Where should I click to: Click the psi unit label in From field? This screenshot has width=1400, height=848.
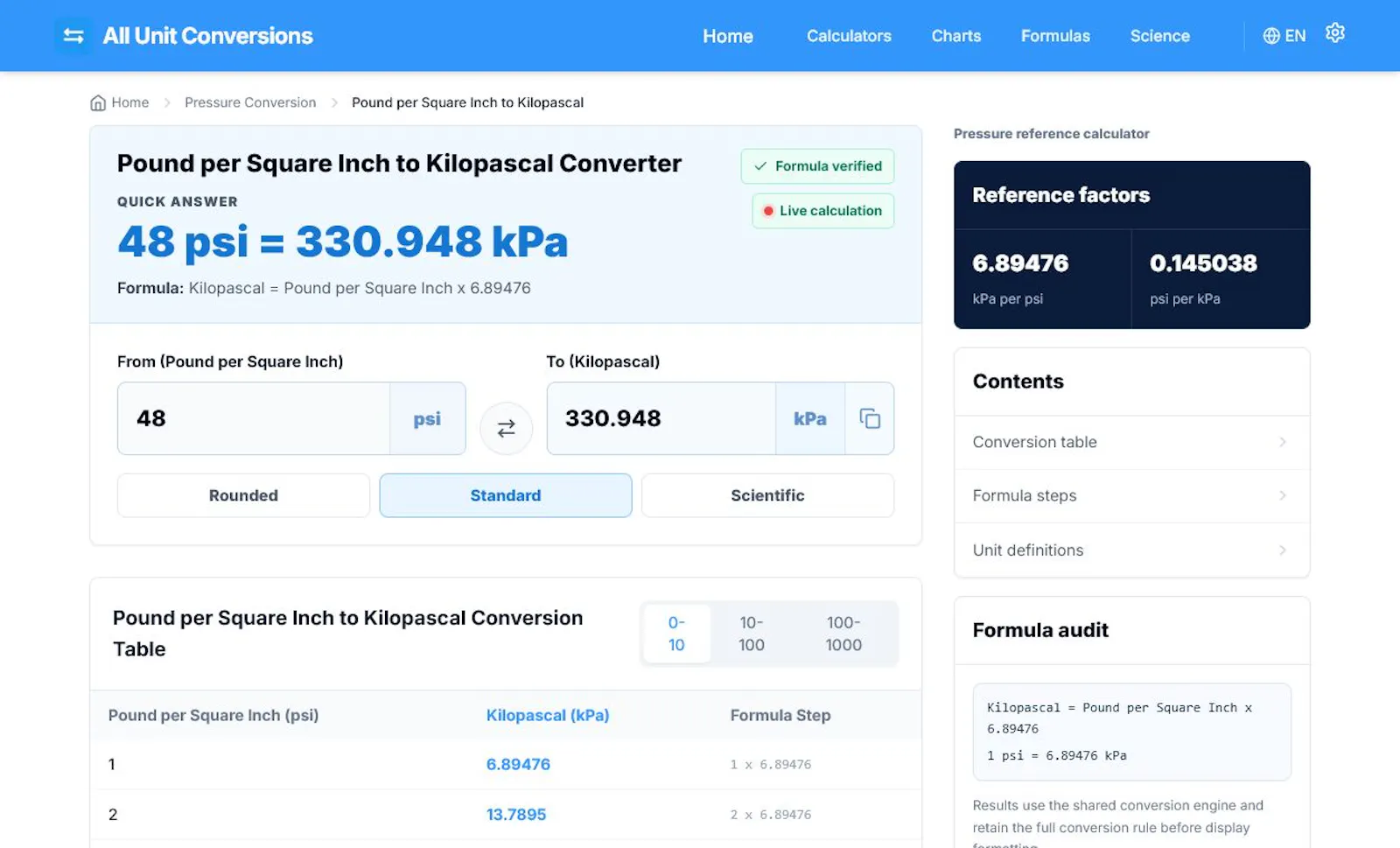pos(427,419)
